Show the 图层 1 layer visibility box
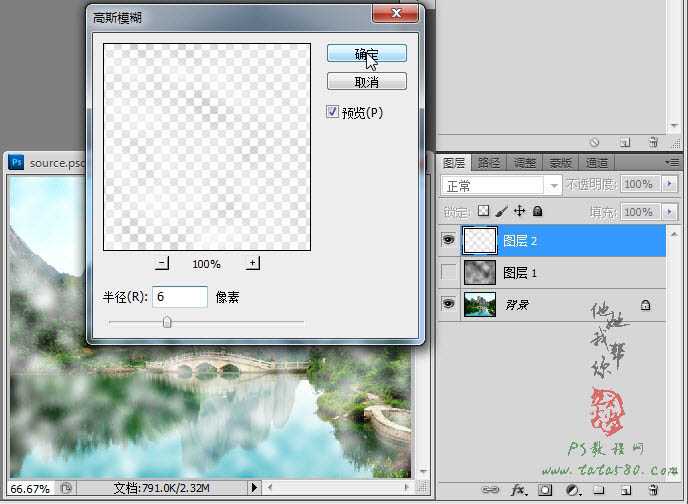 click(x=448, y=272)
